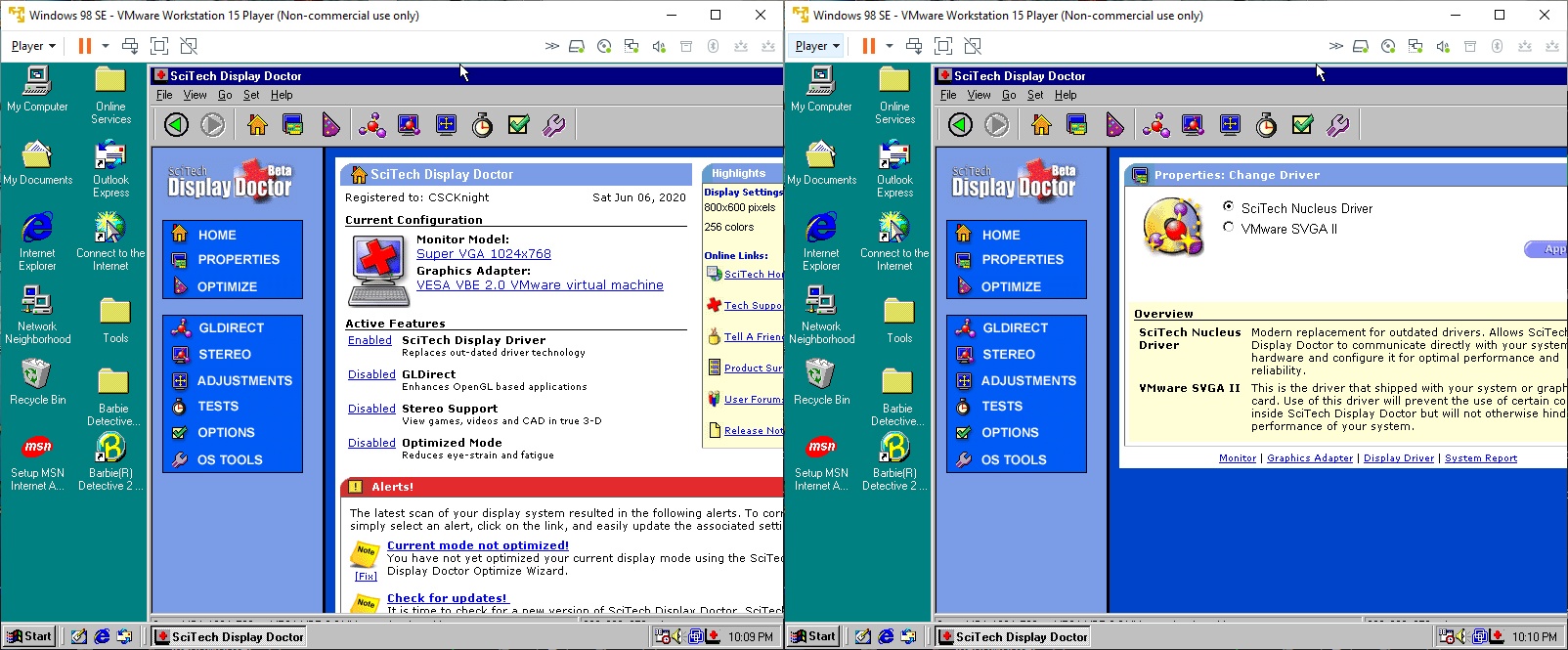This screenshot has height=650, width=1568.
Task: Open the Player dropdown in the right VMware window
Action: pos(817,46)
